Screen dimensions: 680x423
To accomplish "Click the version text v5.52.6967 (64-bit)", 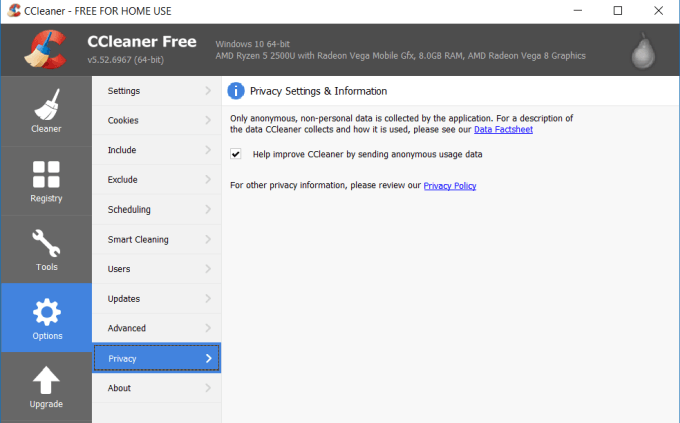I will pyautogui.click(x=125, y=60).
